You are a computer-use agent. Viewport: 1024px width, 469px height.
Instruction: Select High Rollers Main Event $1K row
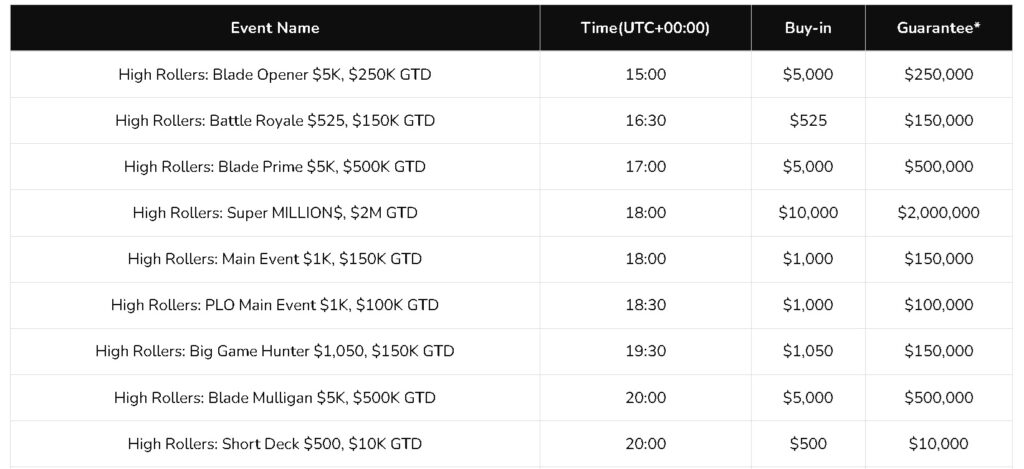click(275, 259)
